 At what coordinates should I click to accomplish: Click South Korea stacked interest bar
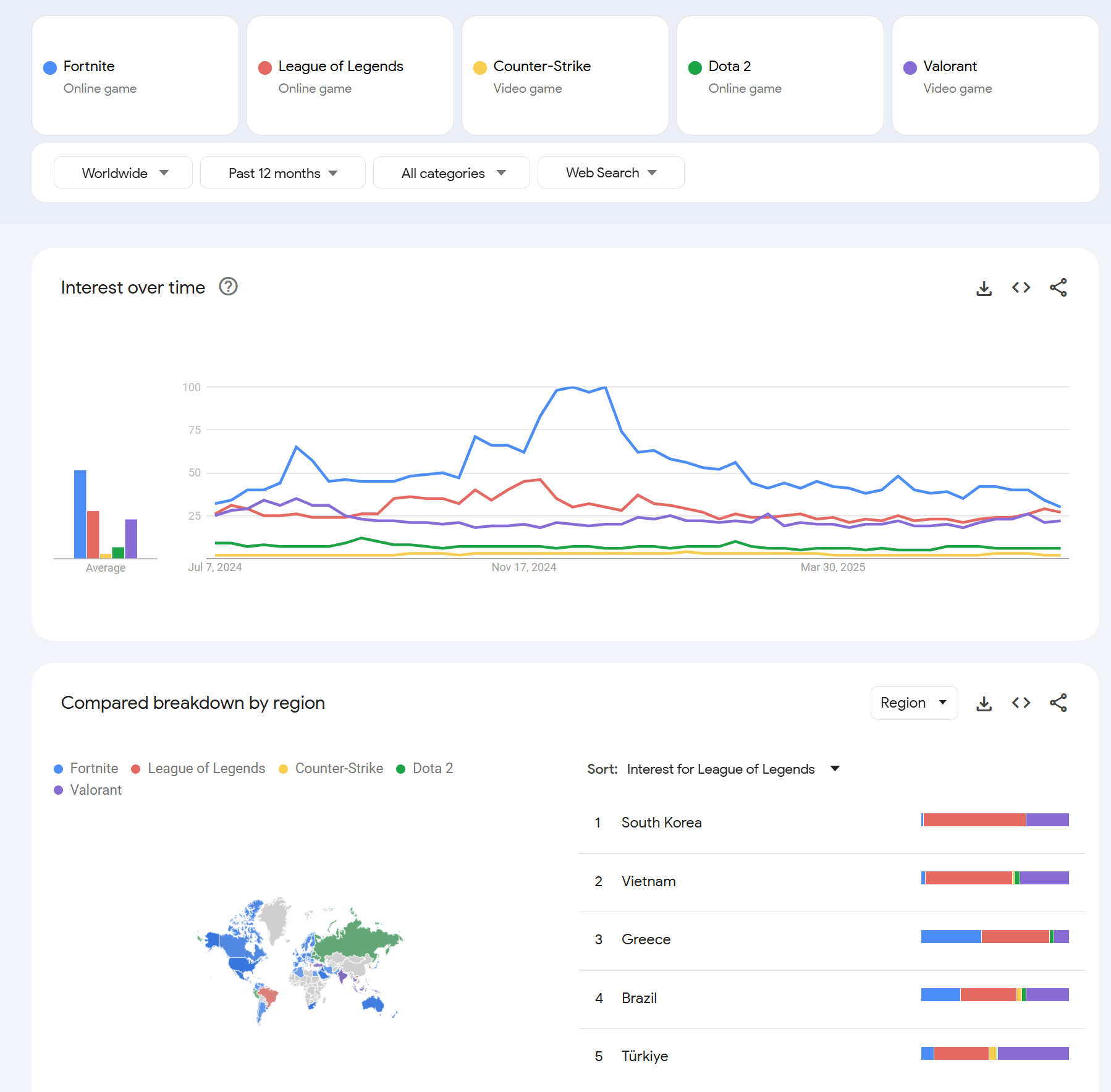tap(995, 820)
